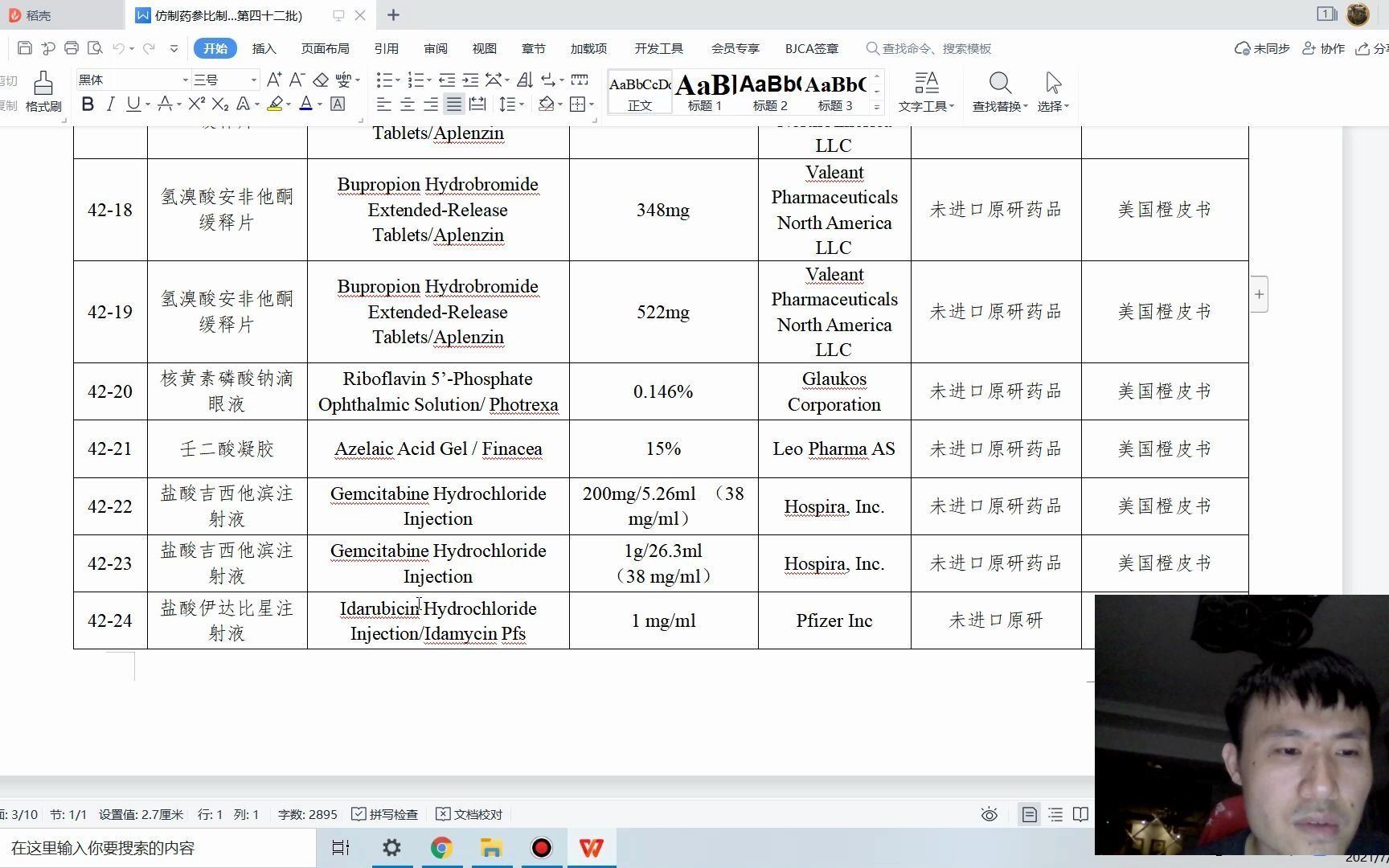The height and width of the screenshot is (868, 1389).
Task: Open the View tab
Action: click(x=485, y=48)
